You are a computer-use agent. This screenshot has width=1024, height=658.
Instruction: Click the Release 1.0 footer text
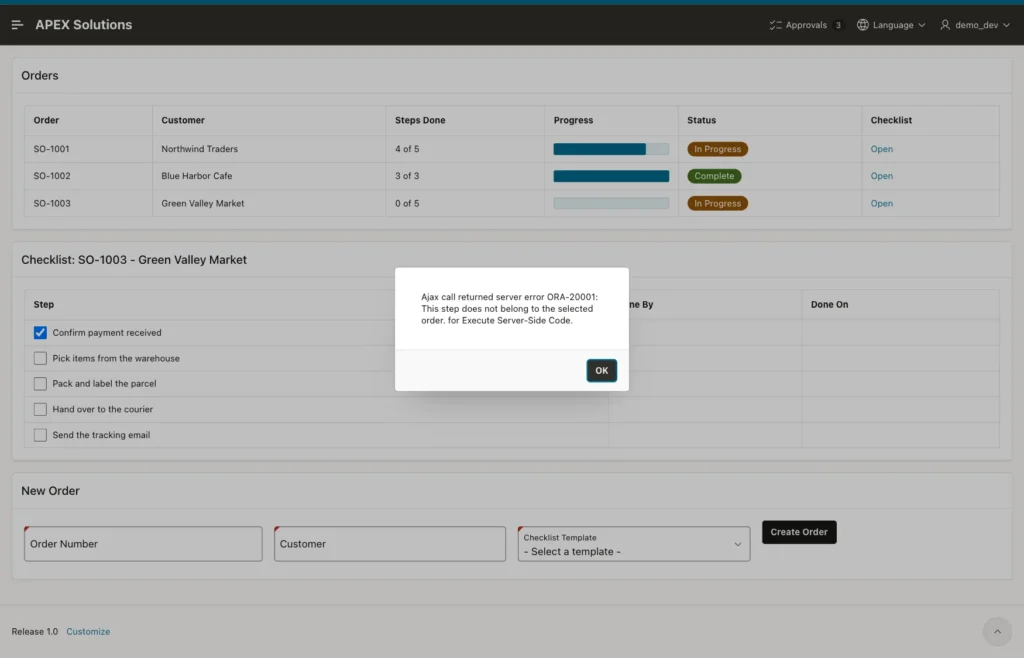pos(35,631)
